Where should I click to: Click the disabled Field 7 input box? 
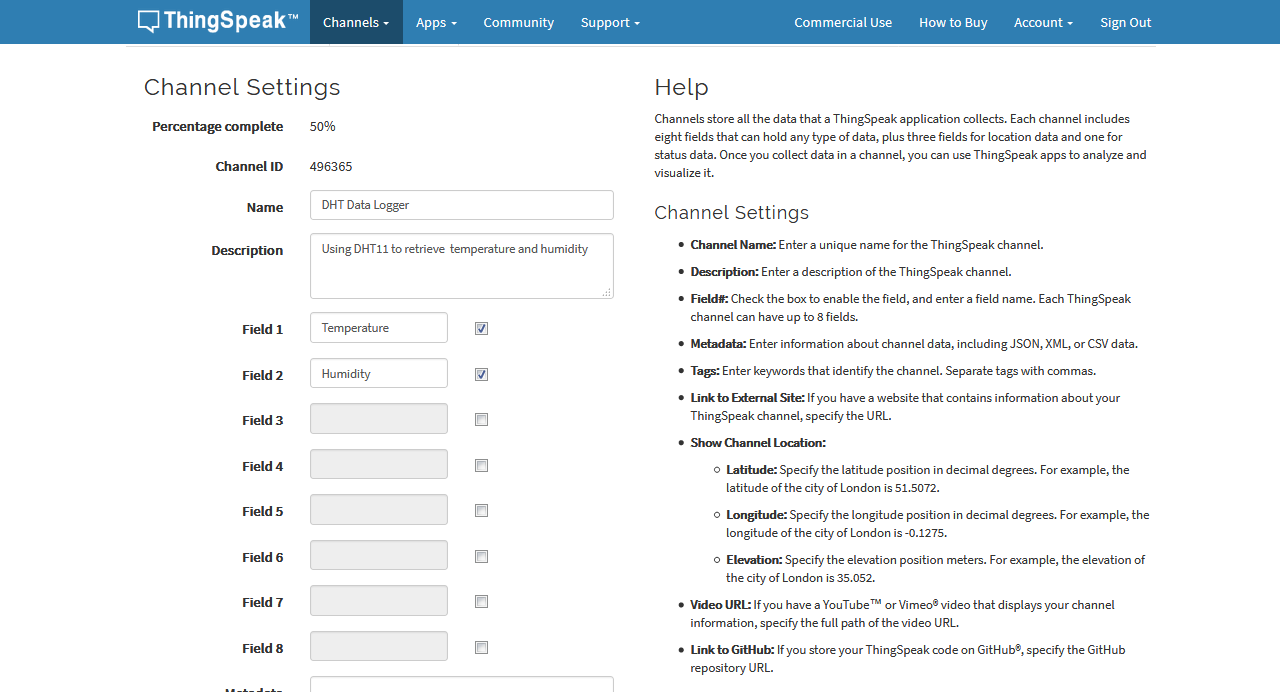tap(379, 601)
